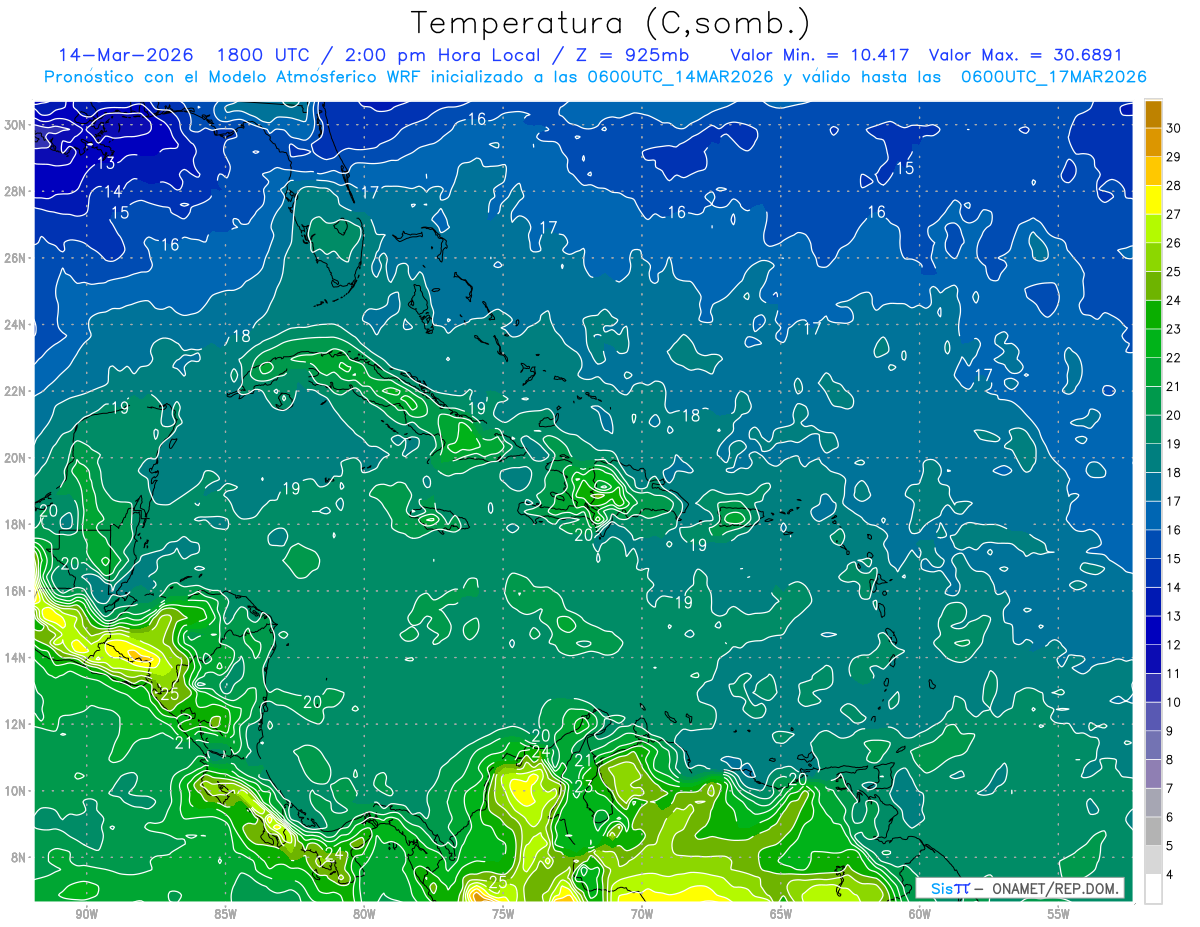Click the "75W" longitude axis label
This screenshot has height=927, width=1200.
click(503, 914)
